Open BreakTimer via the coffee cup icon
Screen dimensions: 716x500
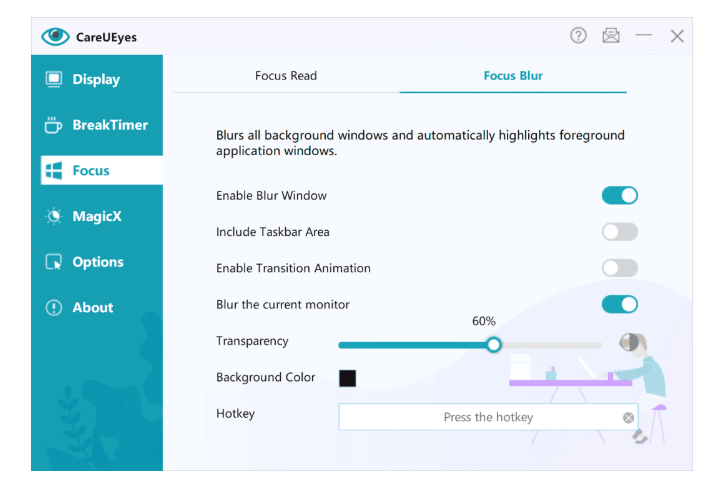tap(54, 125)
